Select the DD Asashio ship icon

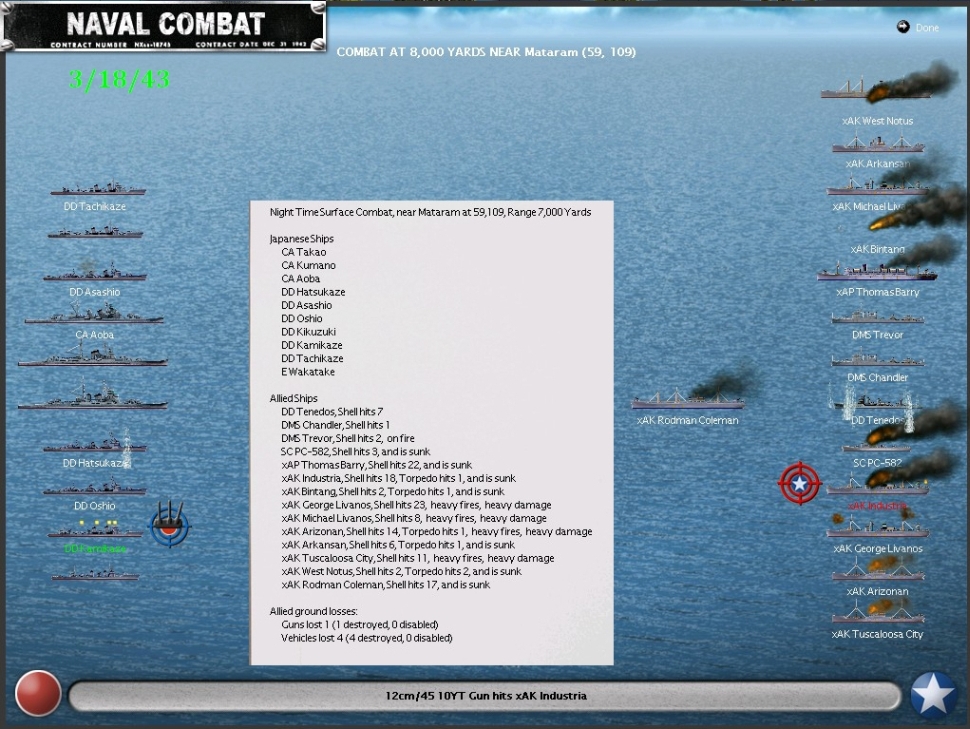(95, 272)
